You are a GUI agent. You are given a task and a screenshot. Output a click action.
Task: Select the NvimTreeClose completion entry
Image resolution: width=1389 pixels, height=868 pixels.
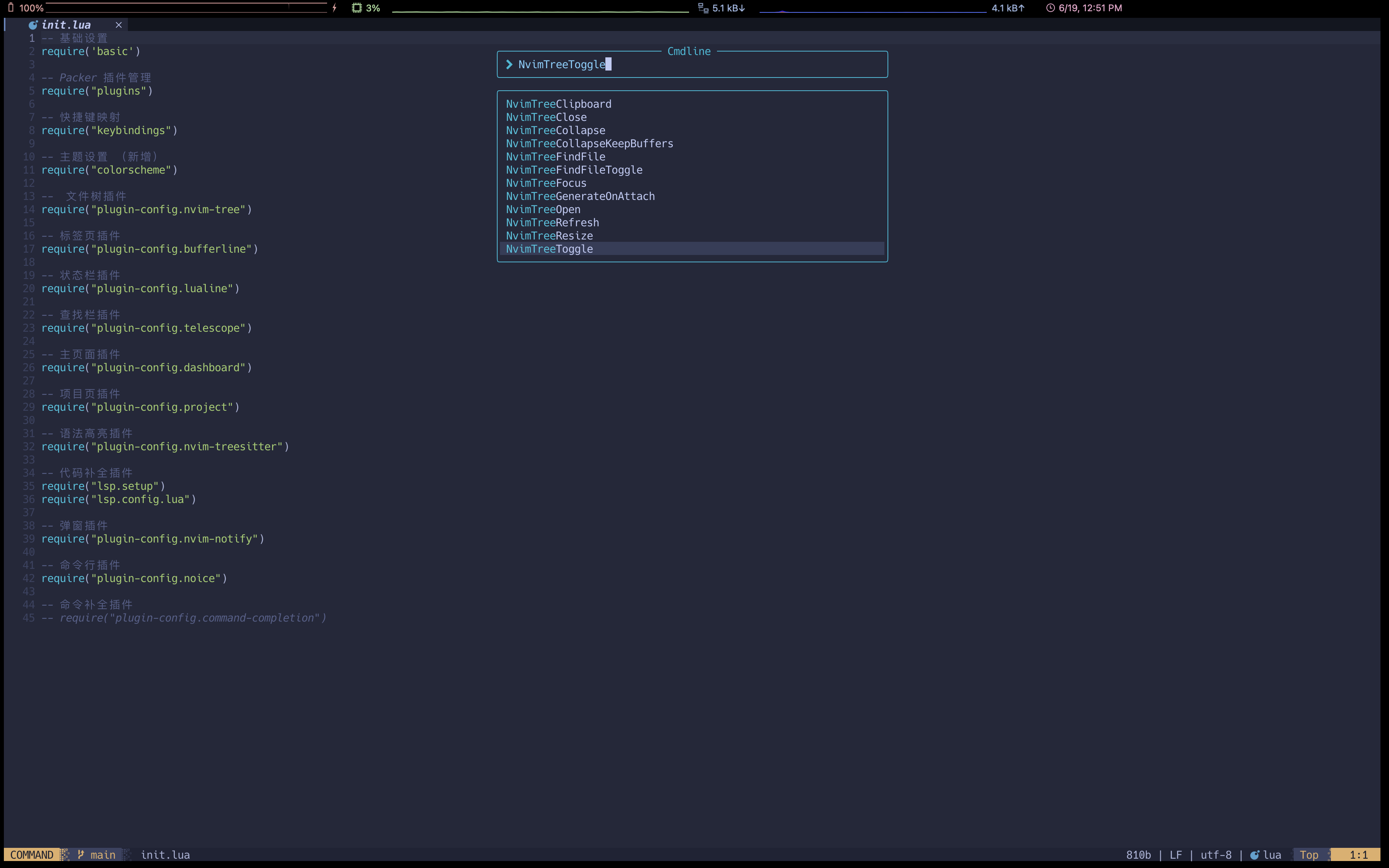pos(546,117)
